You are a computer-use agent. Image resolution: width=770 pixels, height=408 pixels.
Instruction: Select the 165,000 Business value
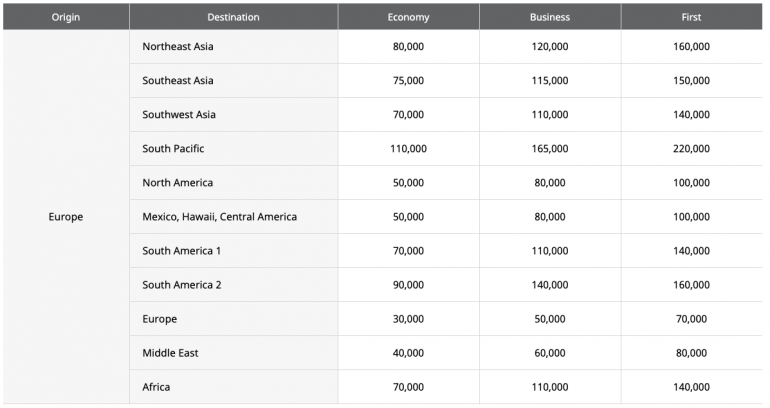pyautogui.click(x=550, y=149)
